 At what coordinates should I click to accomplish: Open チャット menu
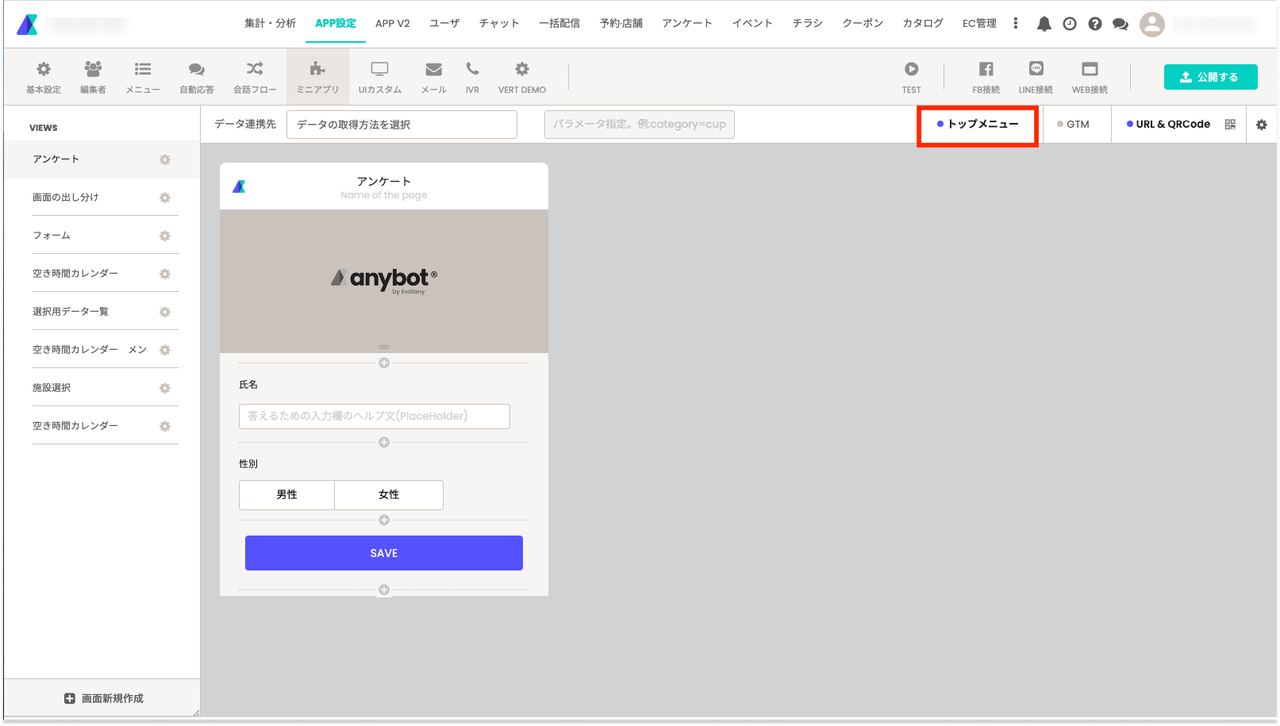[x=499, y=23]
